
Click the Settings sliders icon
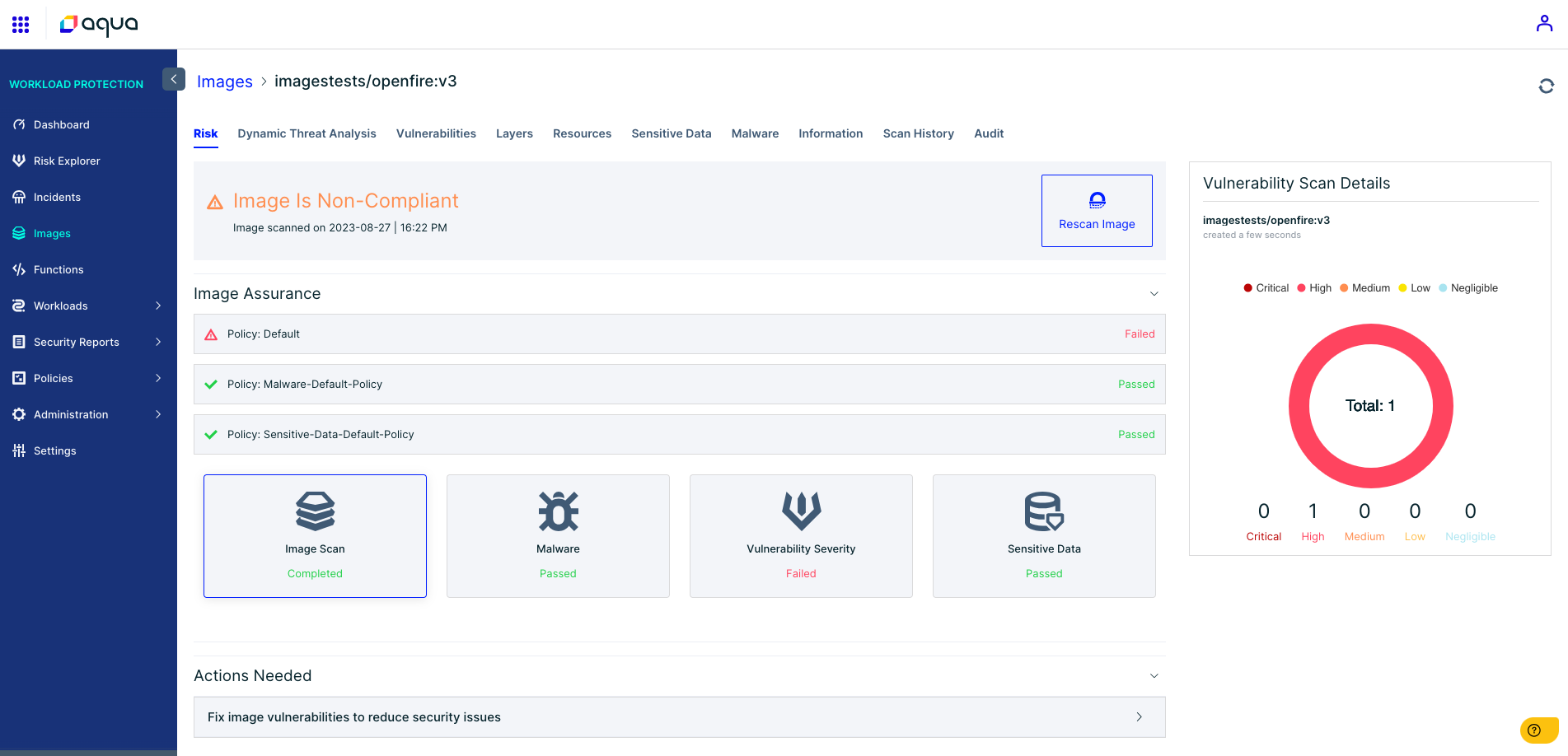click(19, 450)
